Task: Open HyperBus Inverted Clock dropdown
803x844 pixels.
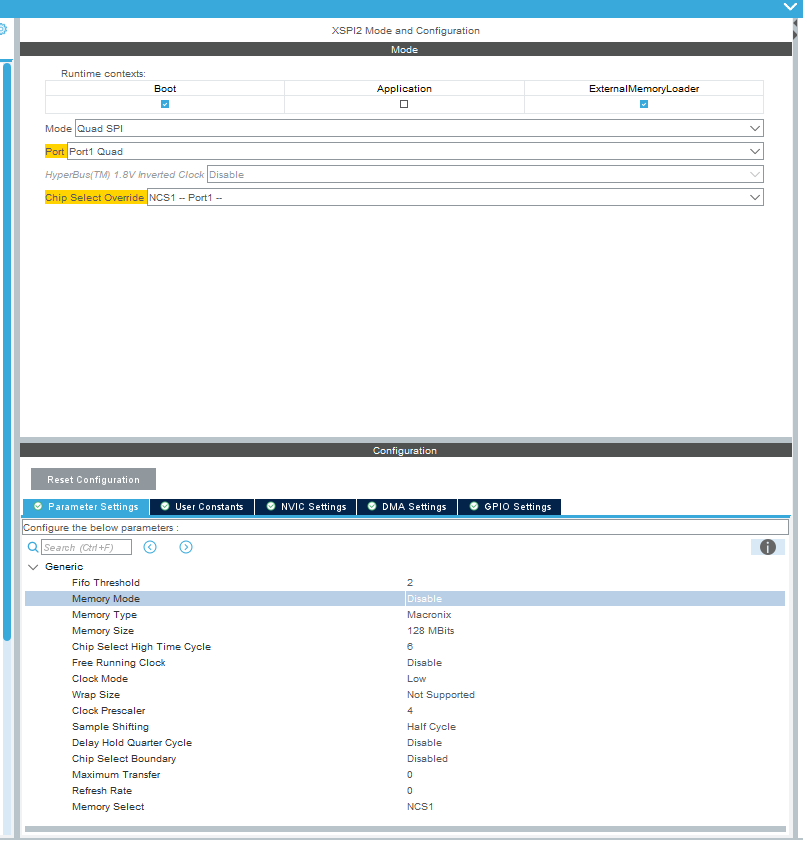Action: [485, 174]
